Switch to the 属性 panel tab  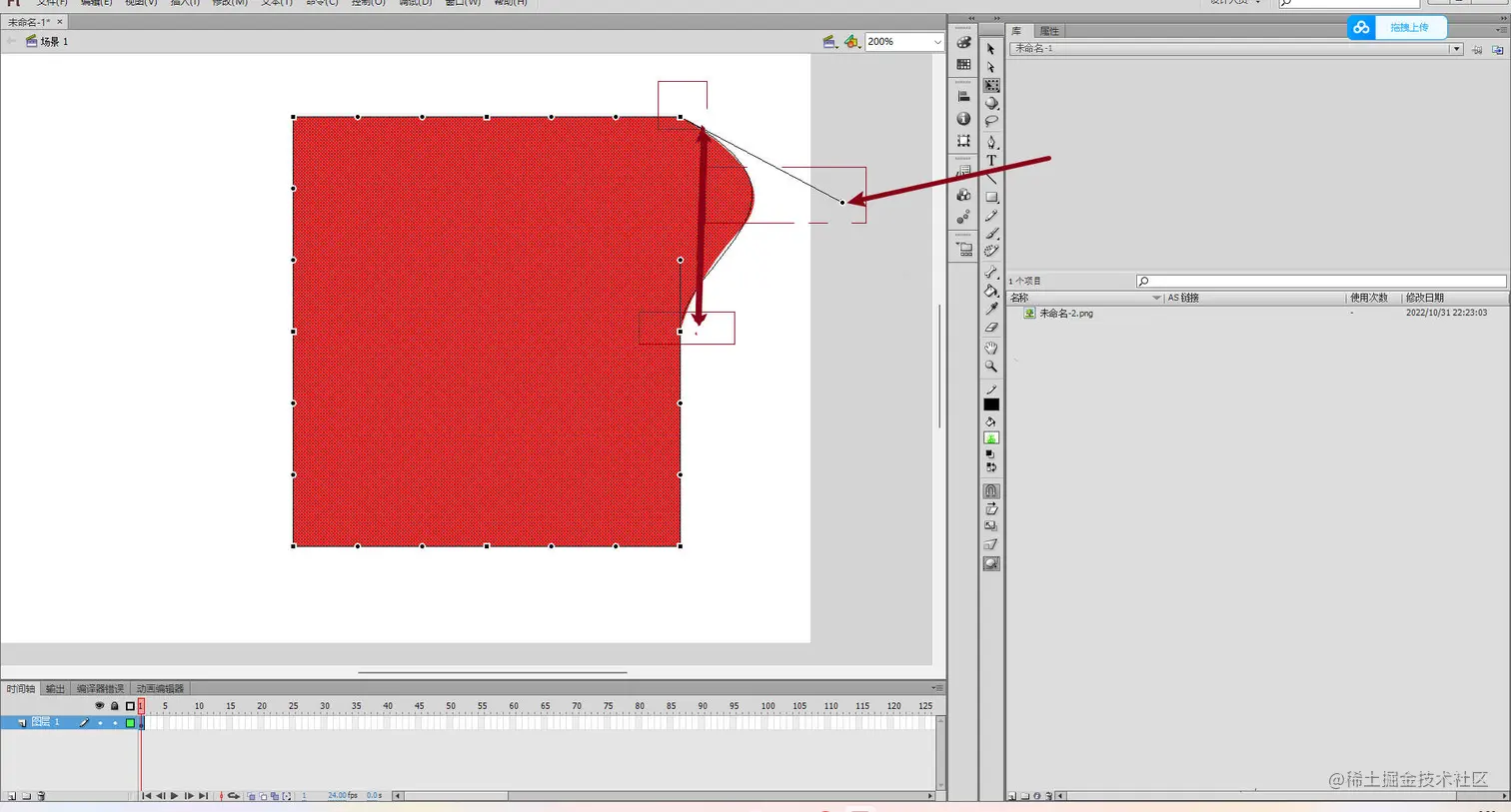click(1049, 30)
